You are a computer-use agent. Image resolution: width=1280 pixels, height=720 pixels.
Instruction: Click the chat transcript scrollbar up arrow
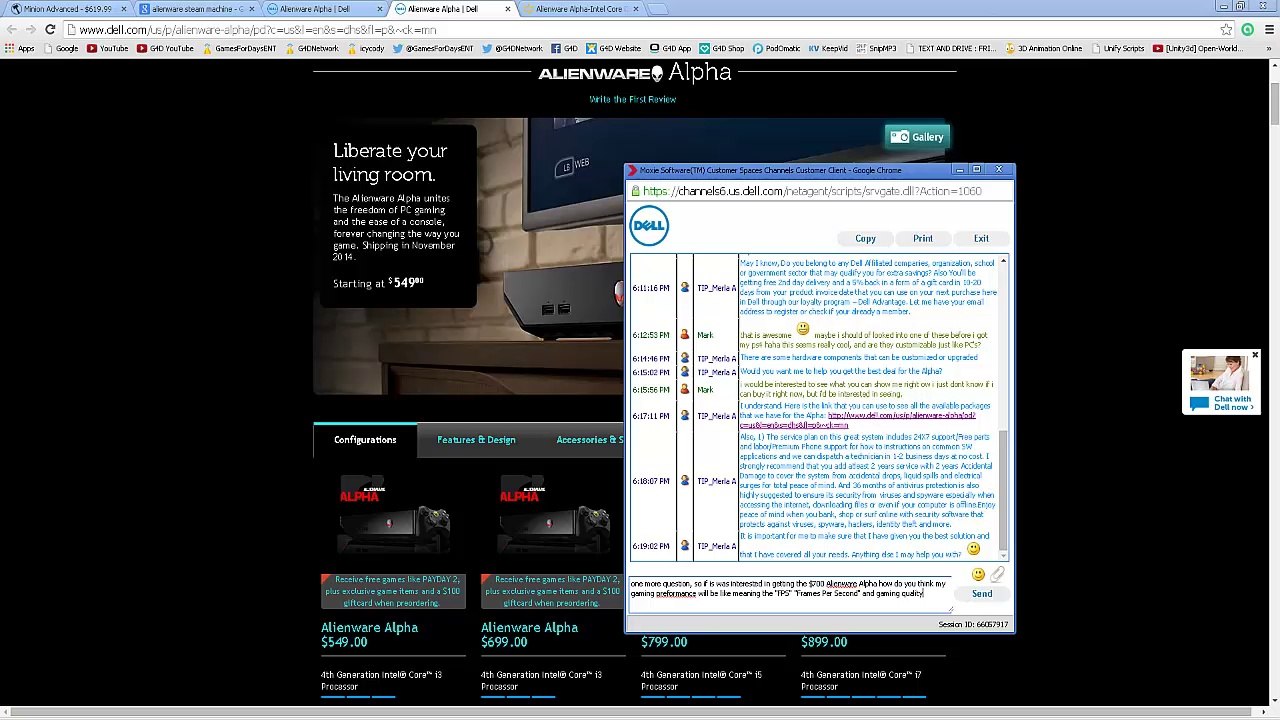[1003, 260]
